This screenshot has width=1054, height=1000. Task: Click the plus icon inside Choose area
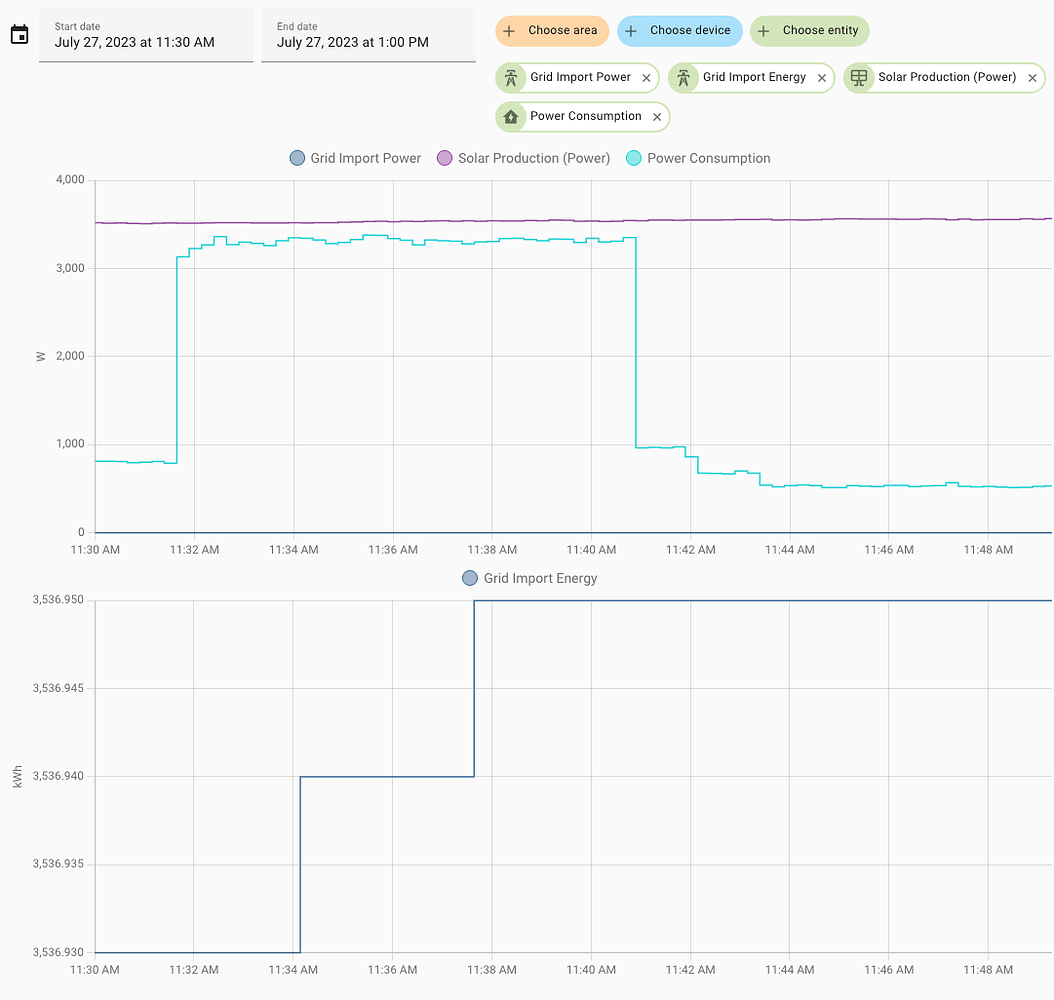[508, 31]
